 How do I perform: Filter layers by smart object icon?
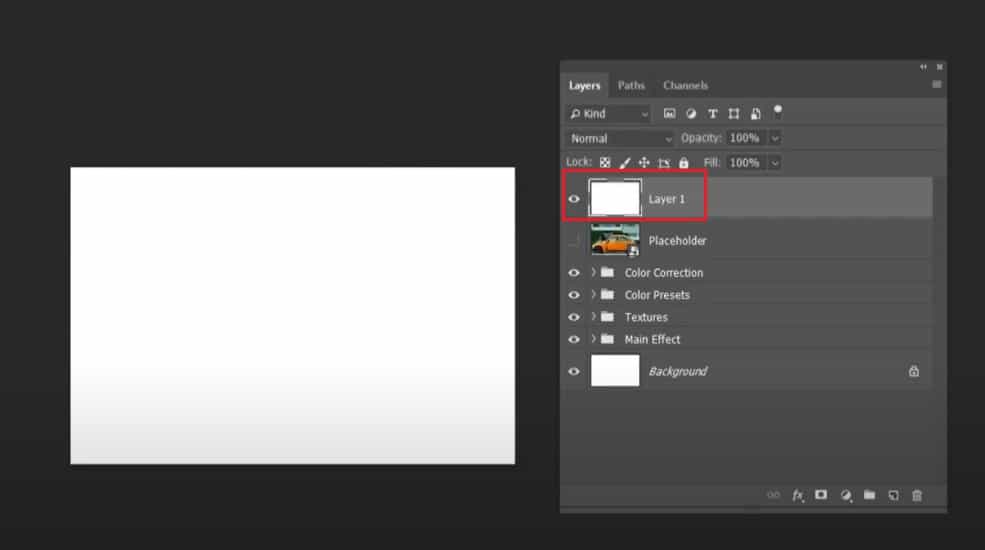click(756, 114)
